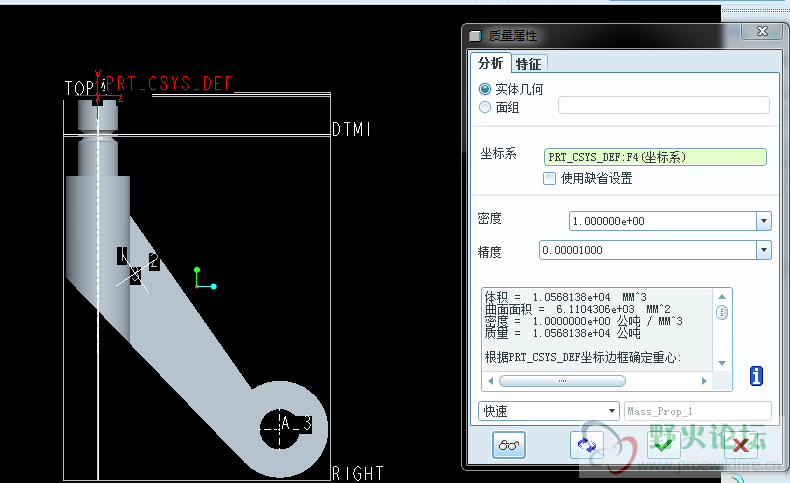Click results horizontal scroll right arrow
The width and height of the screenshot is (790, 483).
coord(704,381)
